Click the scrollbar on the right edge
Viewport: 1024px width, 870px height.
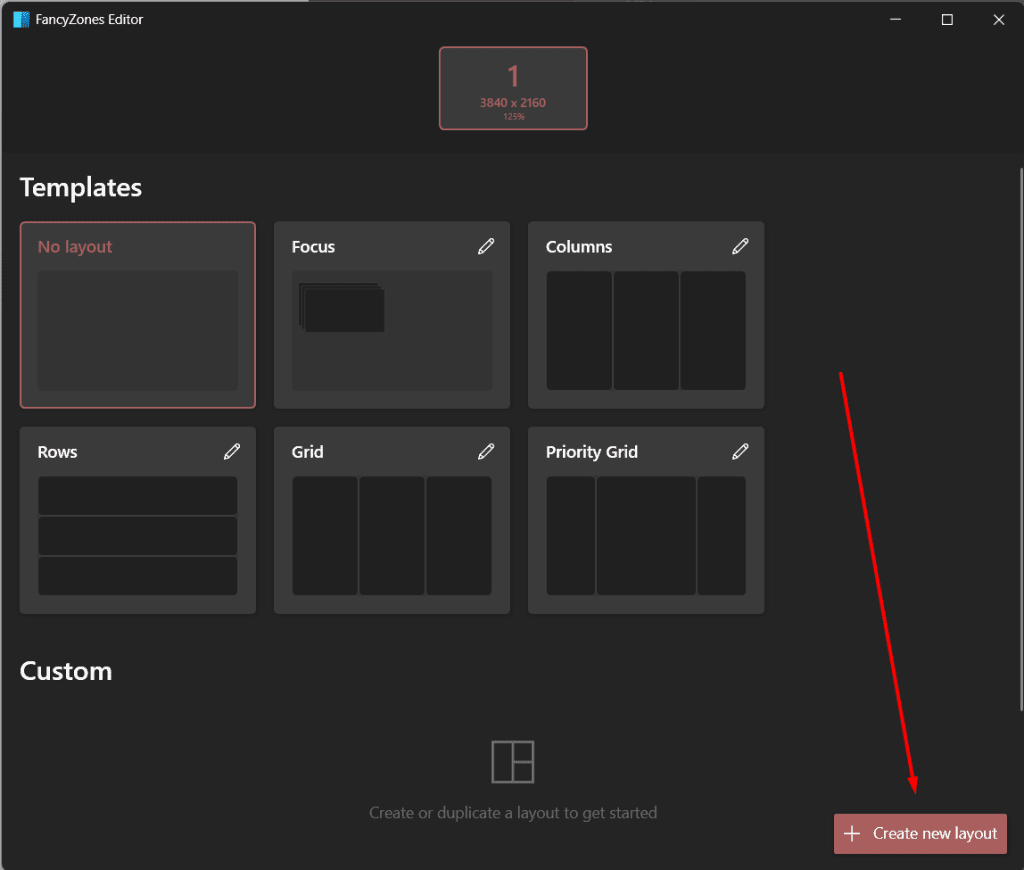click(x=1018, y=400)
